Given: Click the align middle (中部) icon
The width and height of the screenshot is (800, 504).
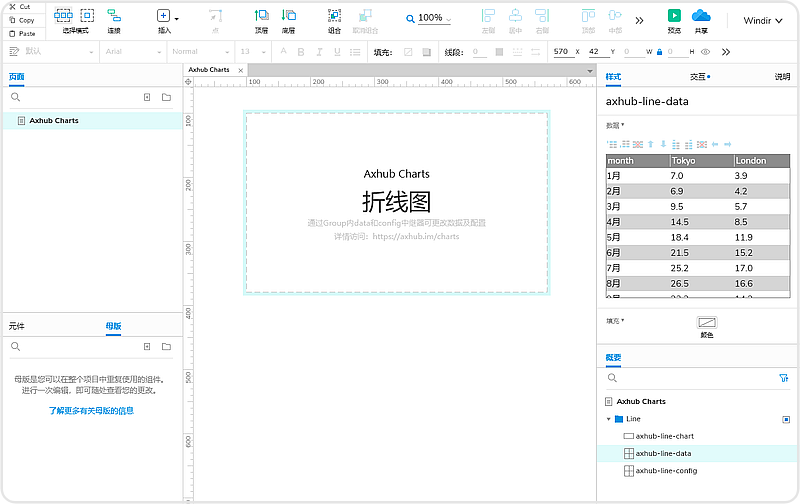Looking at the screenshot, I should (x=615, y=16).
